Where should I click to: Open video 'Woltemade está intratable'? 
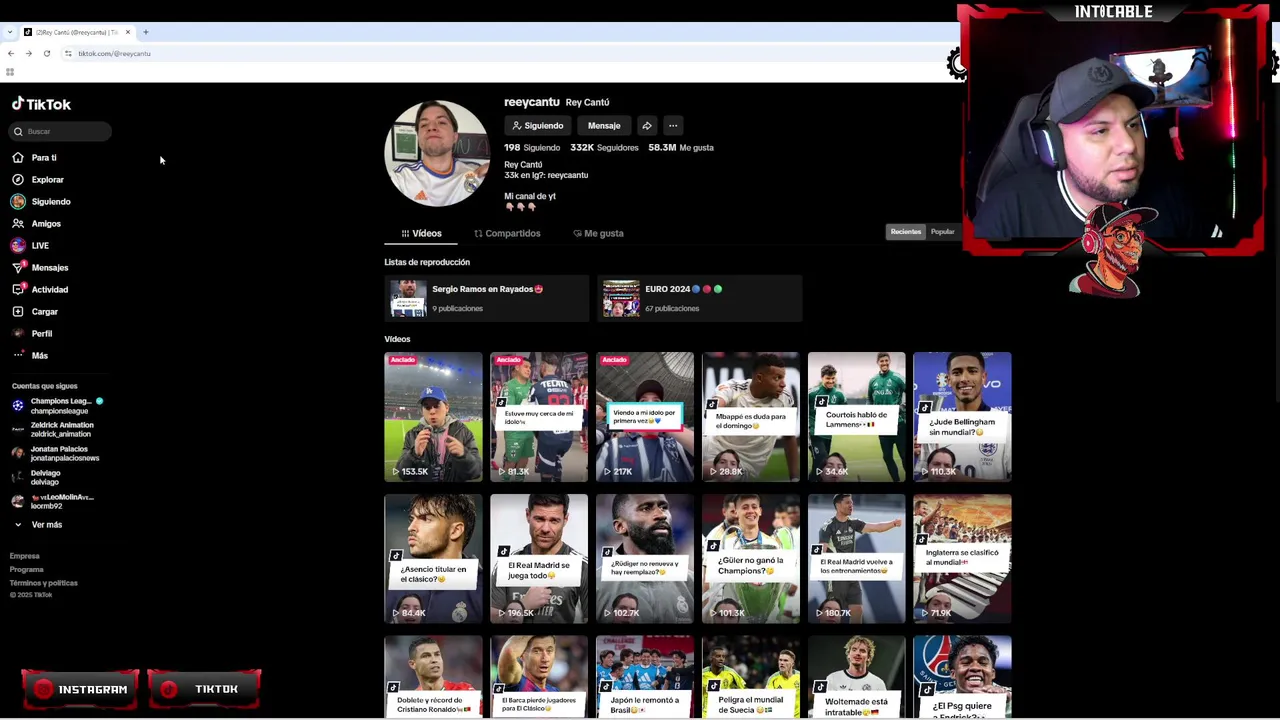coord(857,677)
